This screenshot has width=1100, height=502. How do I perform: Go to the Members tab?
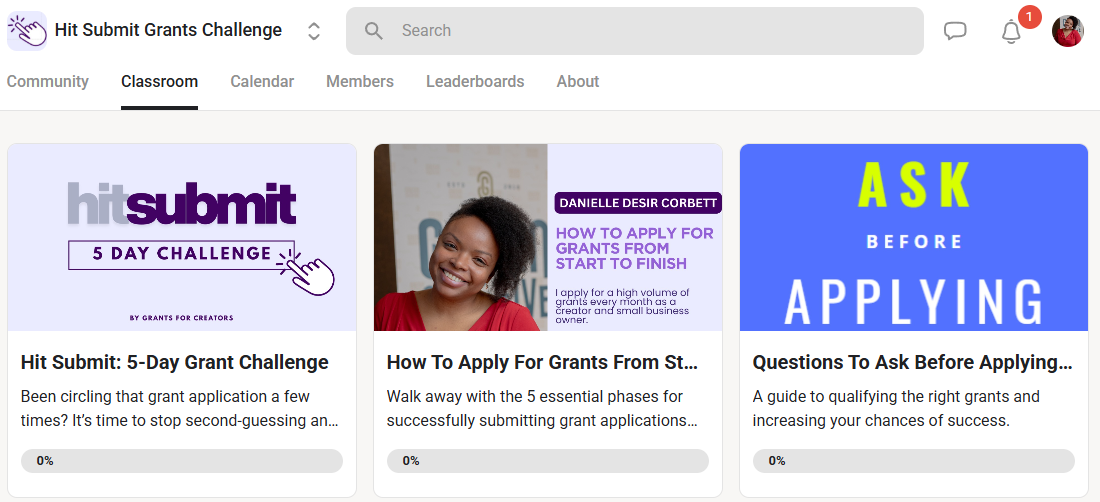pos(360,81)
